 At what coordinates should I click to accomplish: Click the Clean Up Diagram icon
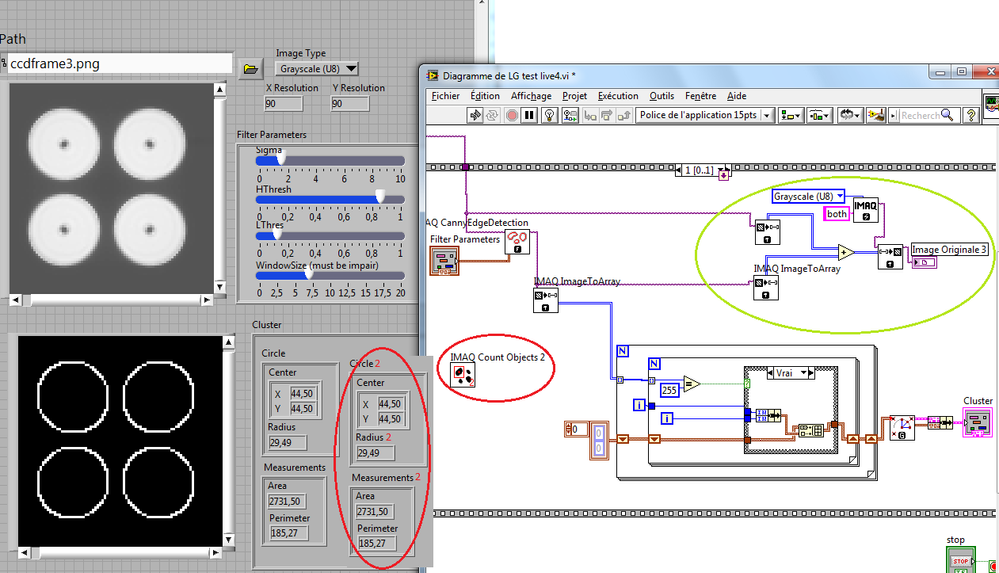(876, 115)
